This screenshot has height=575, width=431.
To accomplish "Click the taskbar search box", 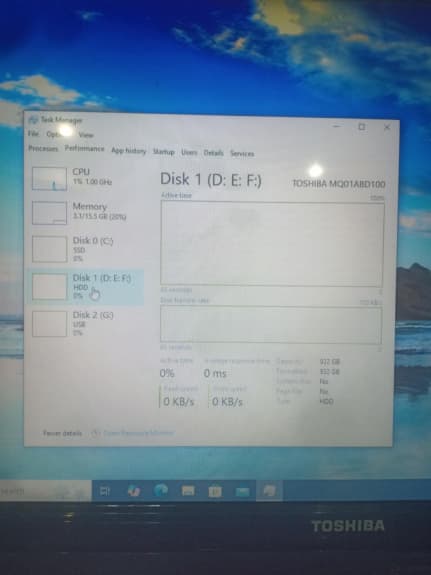I will pyautogui.click(x=45, y=491).
